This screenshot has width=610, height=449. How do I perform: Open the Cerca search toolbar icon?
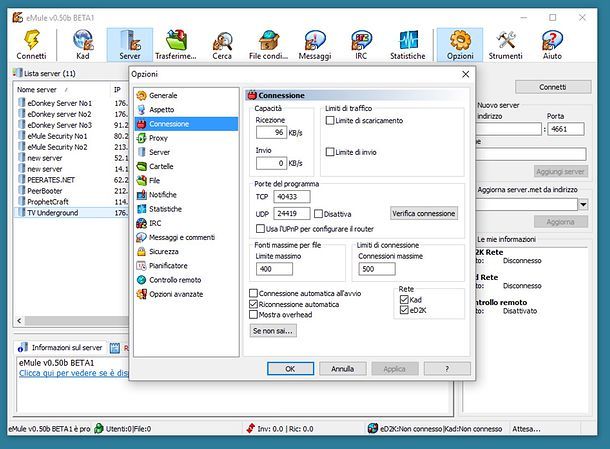coord(222,45)
